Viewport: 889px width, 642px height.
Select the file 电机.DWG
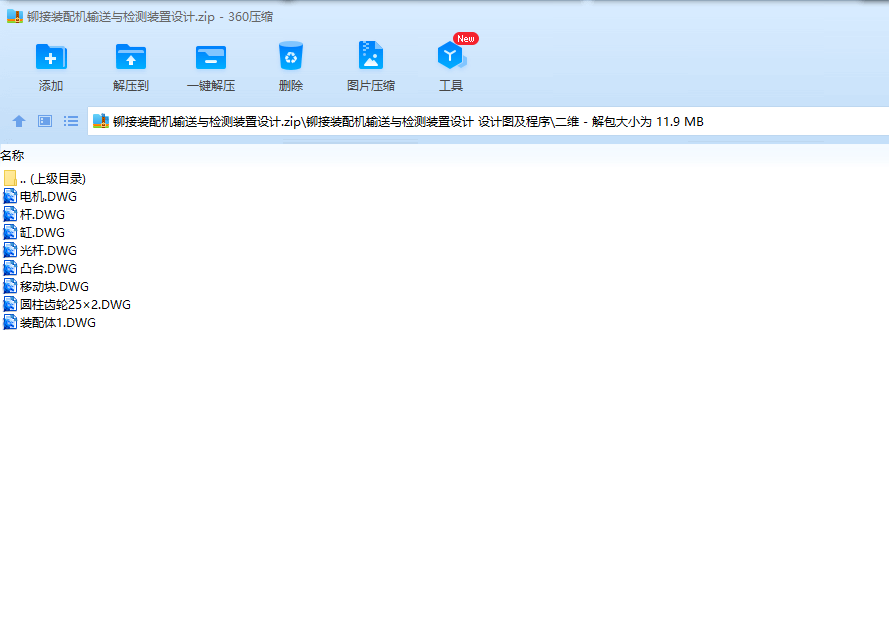click(40, 197)
